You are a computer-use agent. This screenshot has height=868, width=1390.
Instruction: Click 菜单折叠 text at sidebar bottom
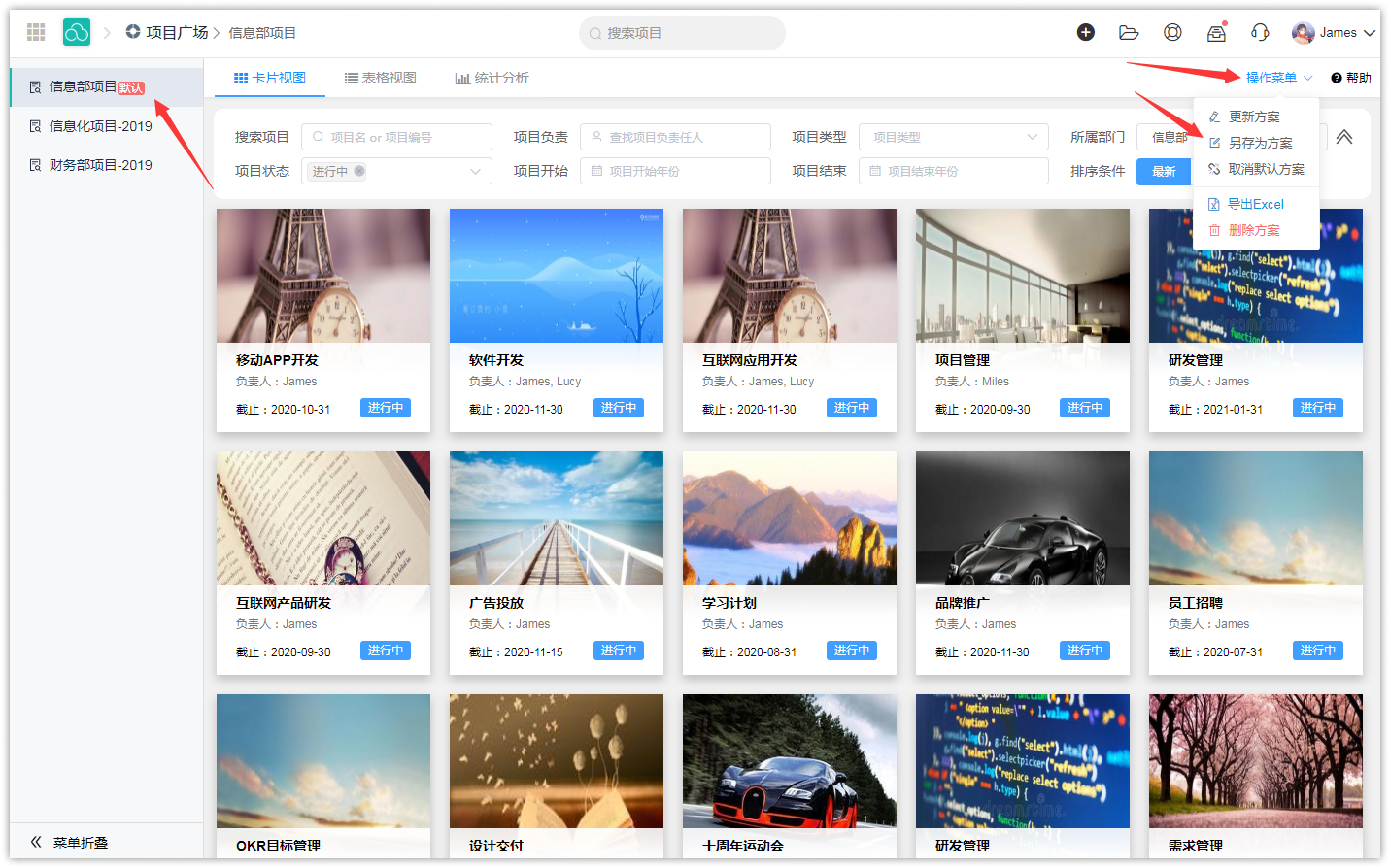(x=81, y=843)
